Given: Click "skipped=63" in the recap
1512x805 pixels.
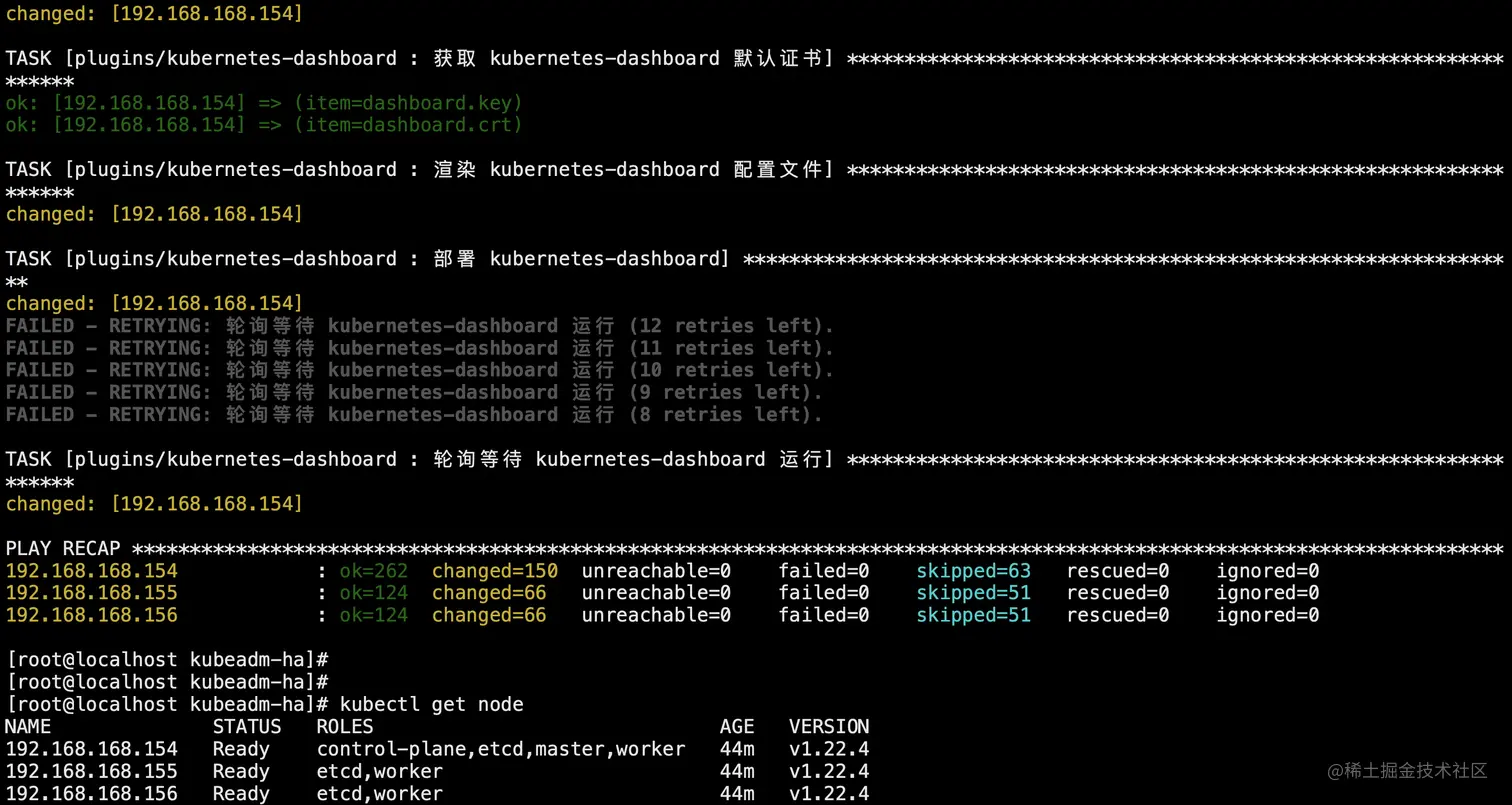Looking at the screenshot, I should (x=973, y=571).
